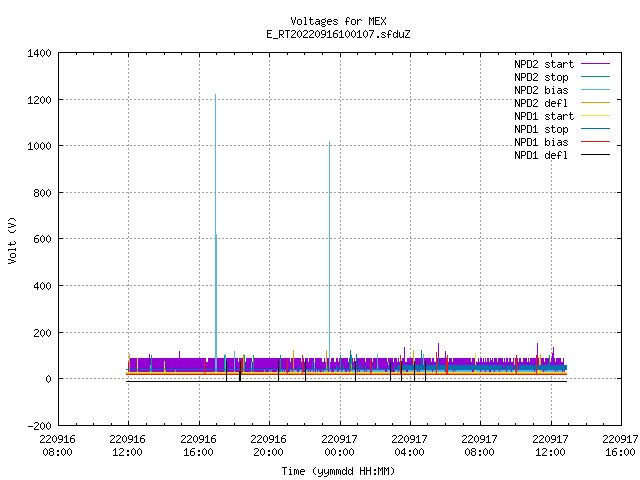This screenshot has width=640, height=480.
Task: Click the black NPD1 defl legend line
Action: [595, 155]
